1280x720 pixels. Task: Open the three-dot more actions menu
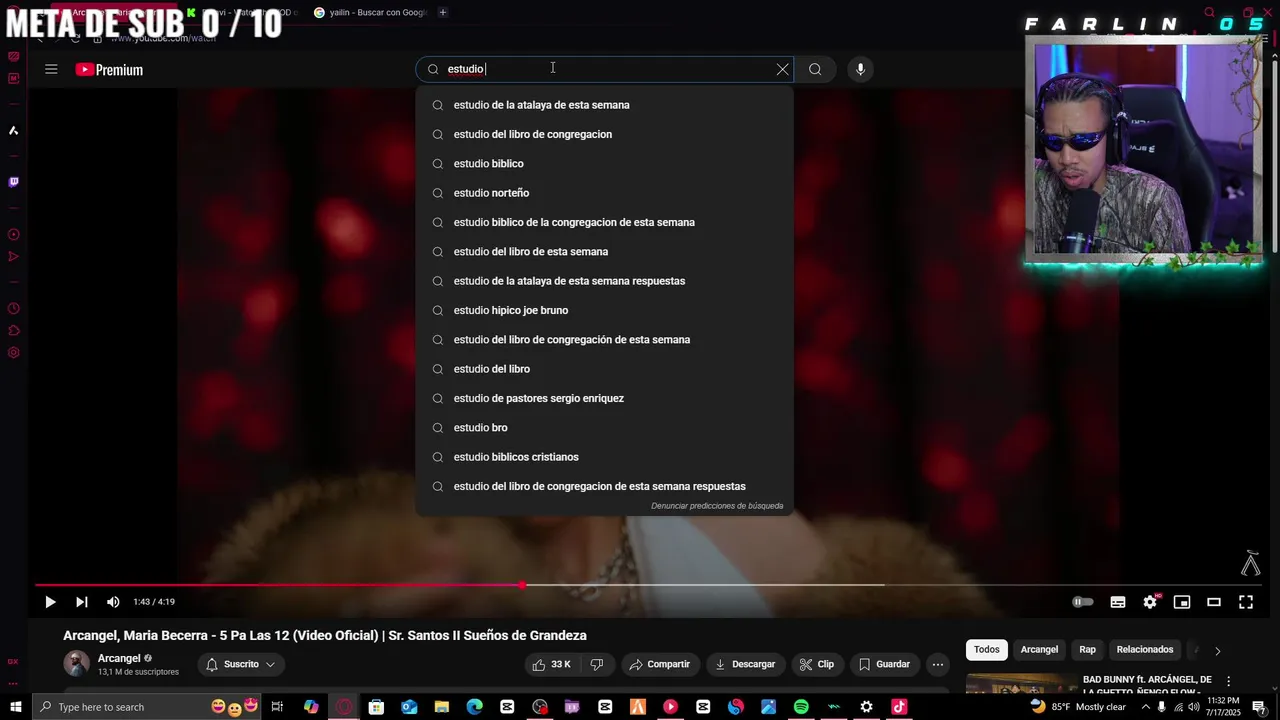(x=938, y=664)
